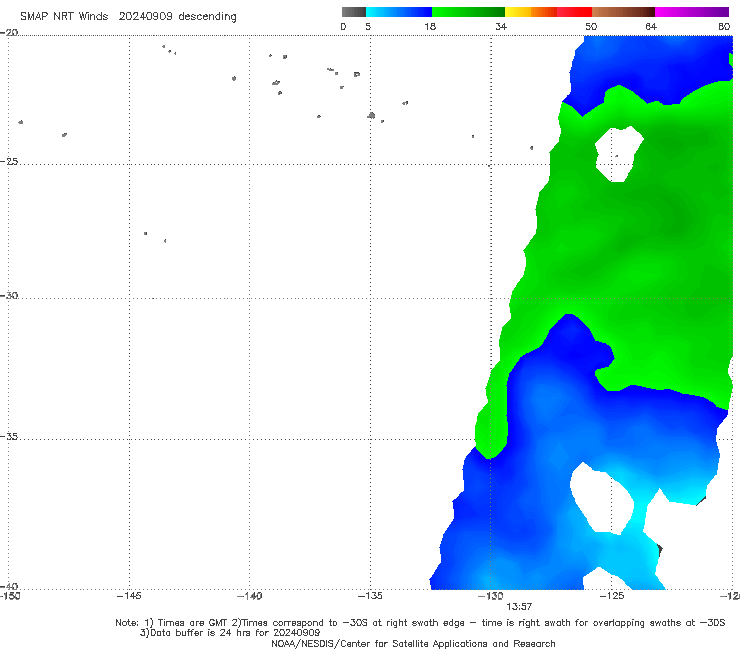Click the '34' color scale label
Screen dimensions: 740x650
point(501,26)
